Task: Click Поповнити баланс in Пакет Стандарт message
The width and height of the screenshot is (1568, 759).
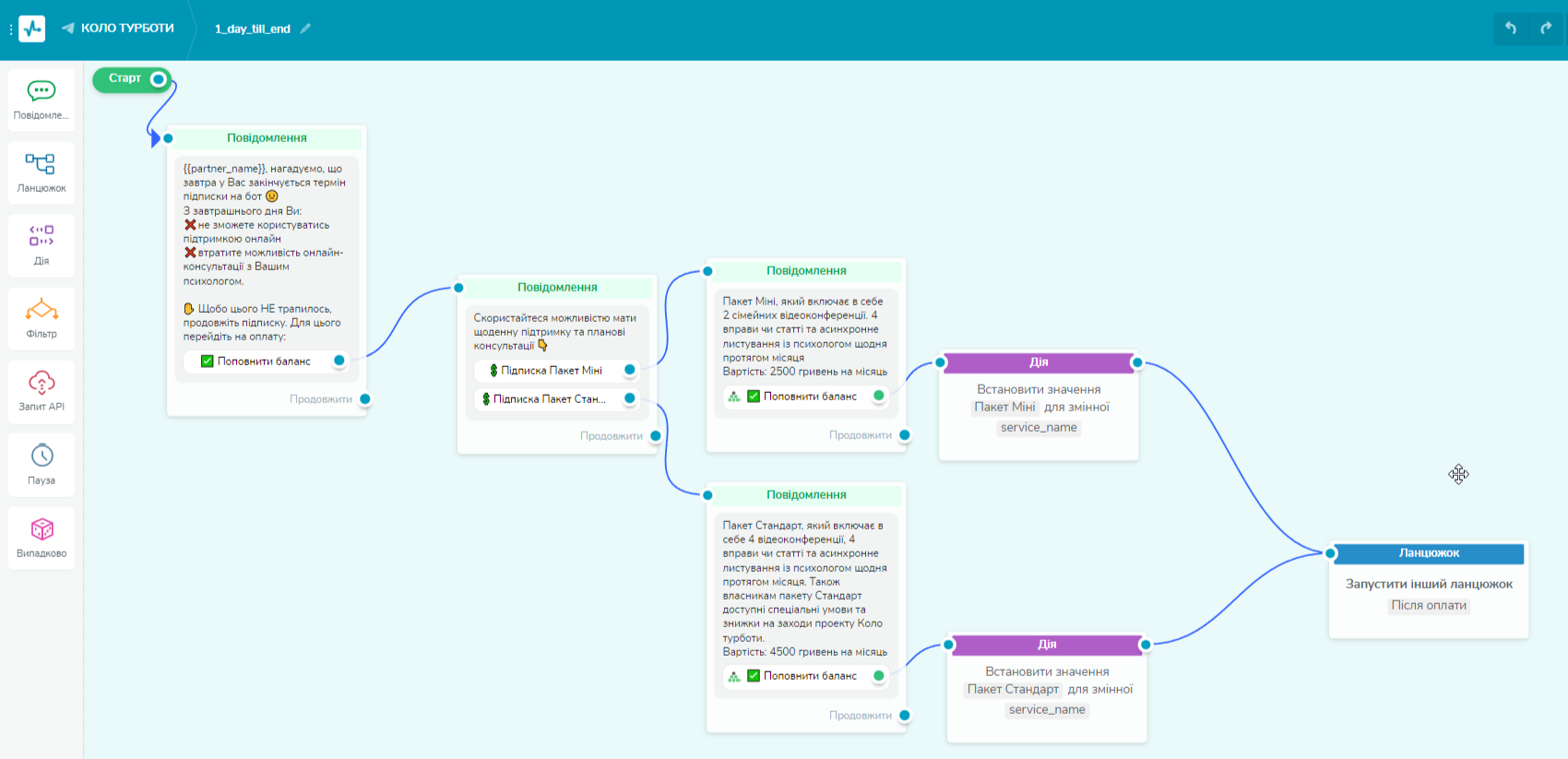Action: click(x=810, y=676)
